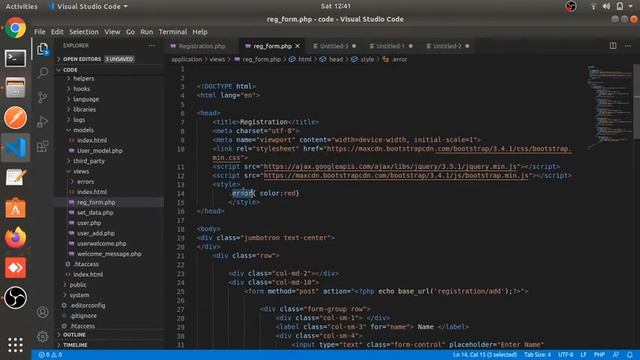
Task: Click the LF end of line setting
Action: pyautogui.click(x=583, y=355)
